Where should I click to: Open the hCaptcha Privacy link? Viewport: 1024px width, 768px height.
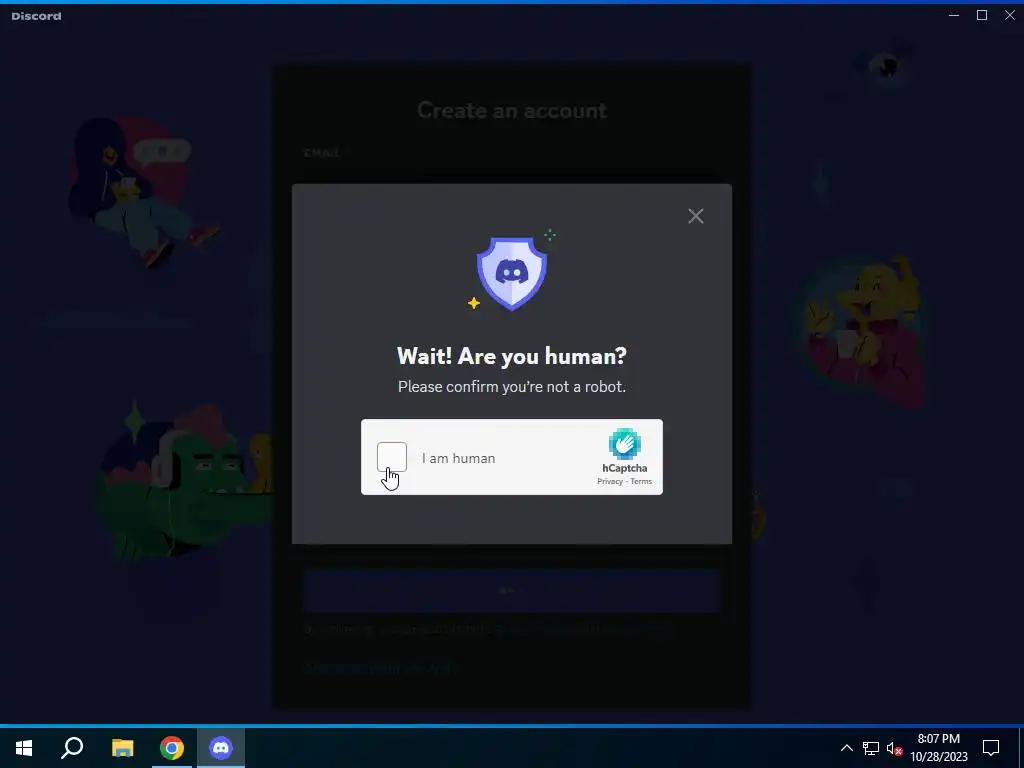(x=610, y=481)
